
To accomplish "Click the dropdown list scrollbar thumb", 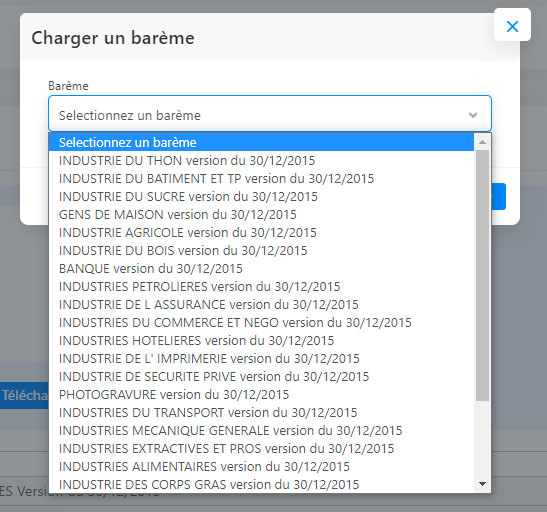I will pos(482,276).
